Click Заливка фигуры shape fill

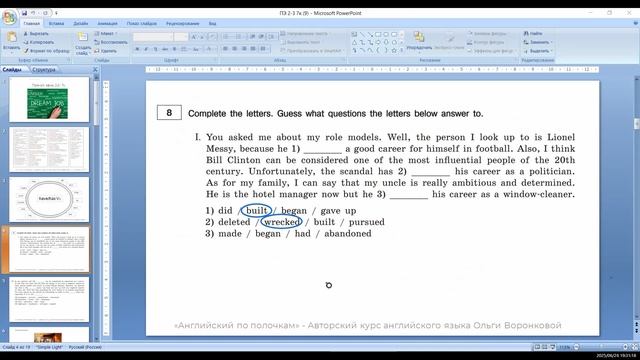[487, 33]
